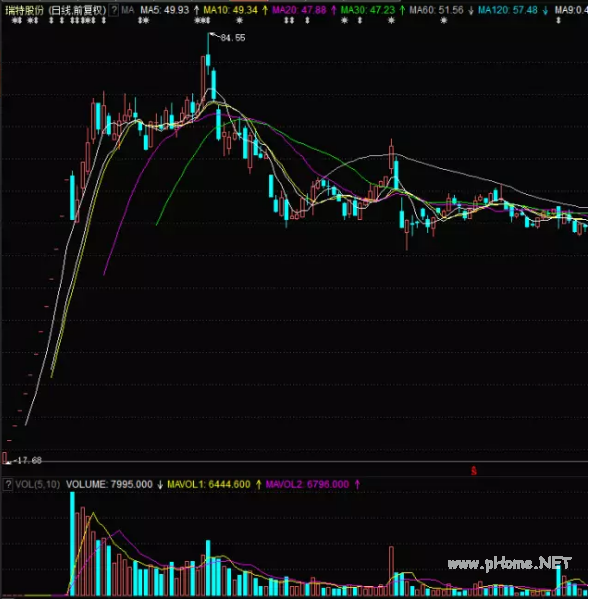Select the 84.55 peak price label
Image resolution: width=589 pixels, height=599 pixels.
coord(233,37)
